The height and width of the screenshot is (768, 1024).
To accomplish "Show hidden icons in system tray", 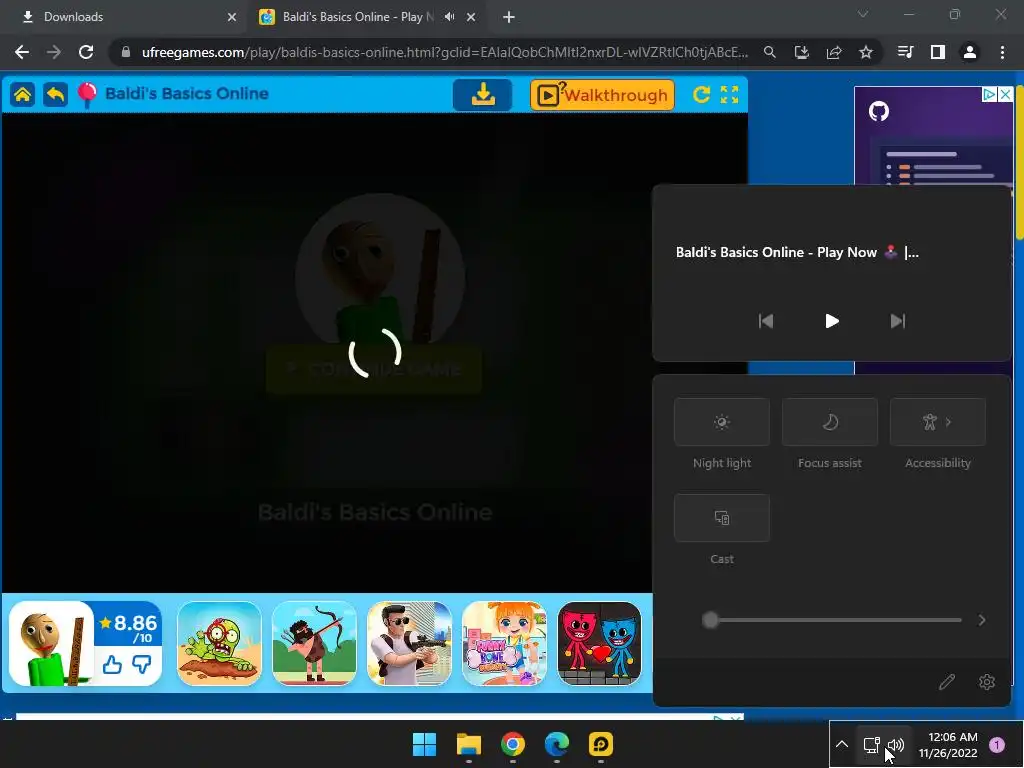I will (842, 744).
